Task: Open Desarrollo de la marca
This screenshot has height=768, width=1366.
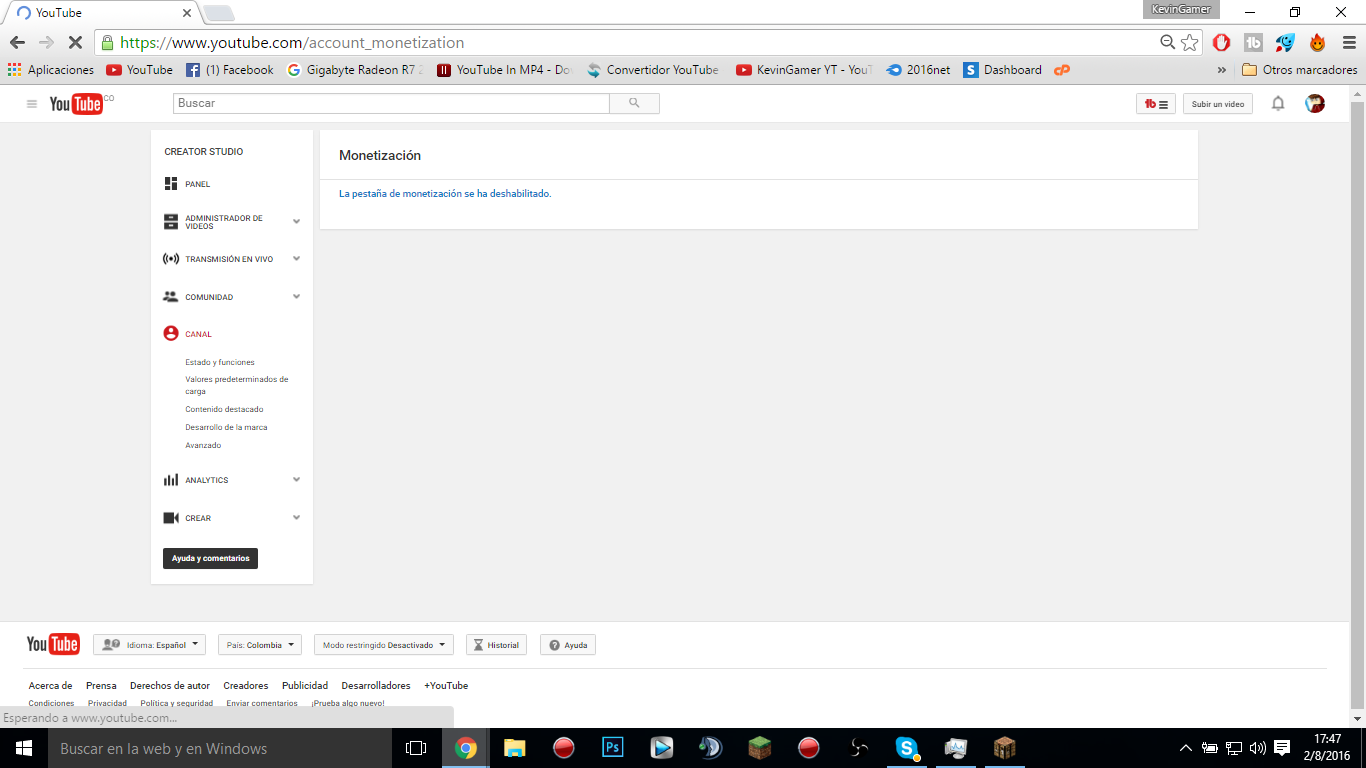Action: click(226, 427)
